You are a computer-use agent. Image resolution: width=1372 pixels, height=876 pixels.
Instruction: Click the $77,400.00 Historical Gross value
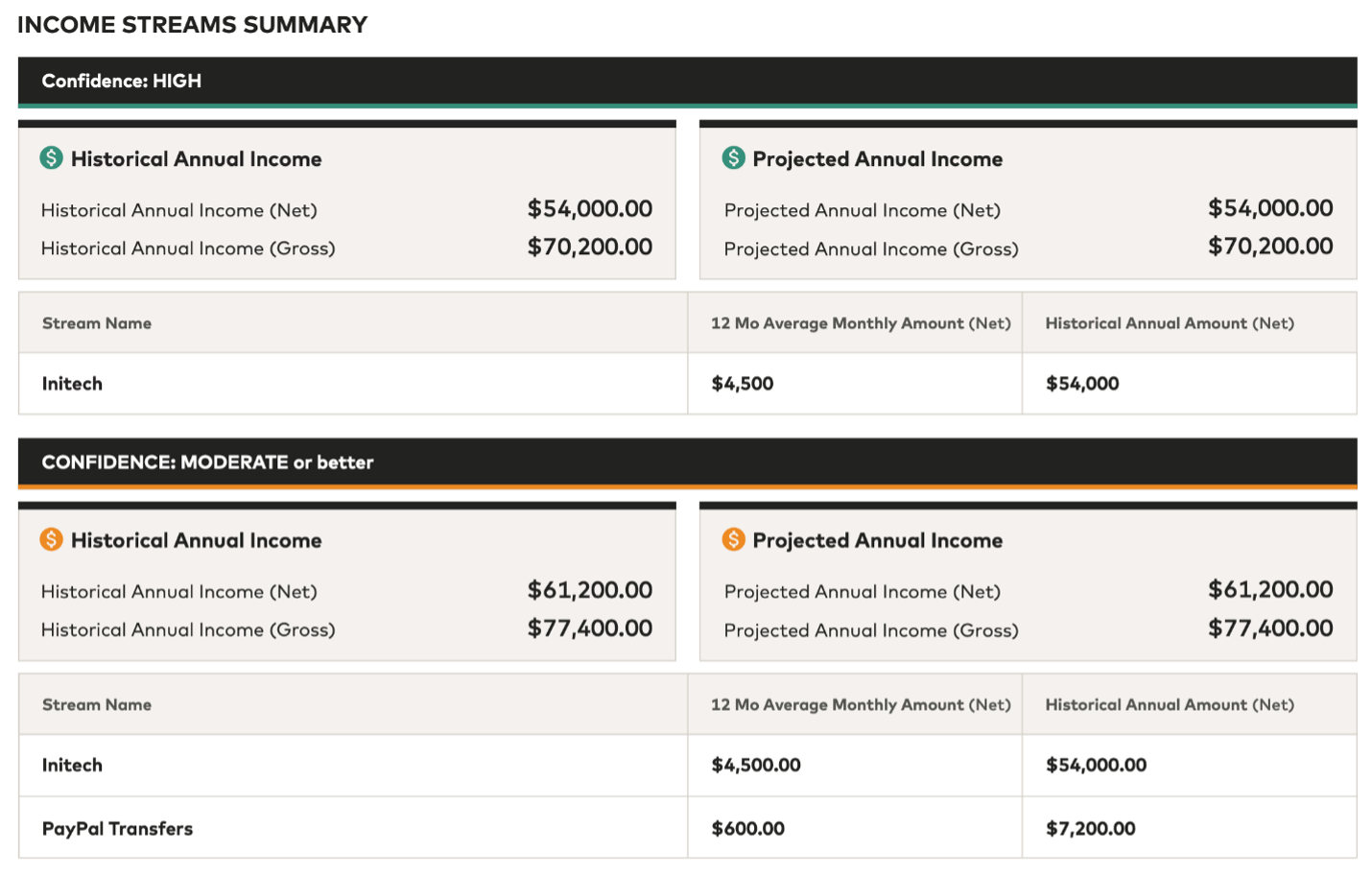(x=589, y=628)
